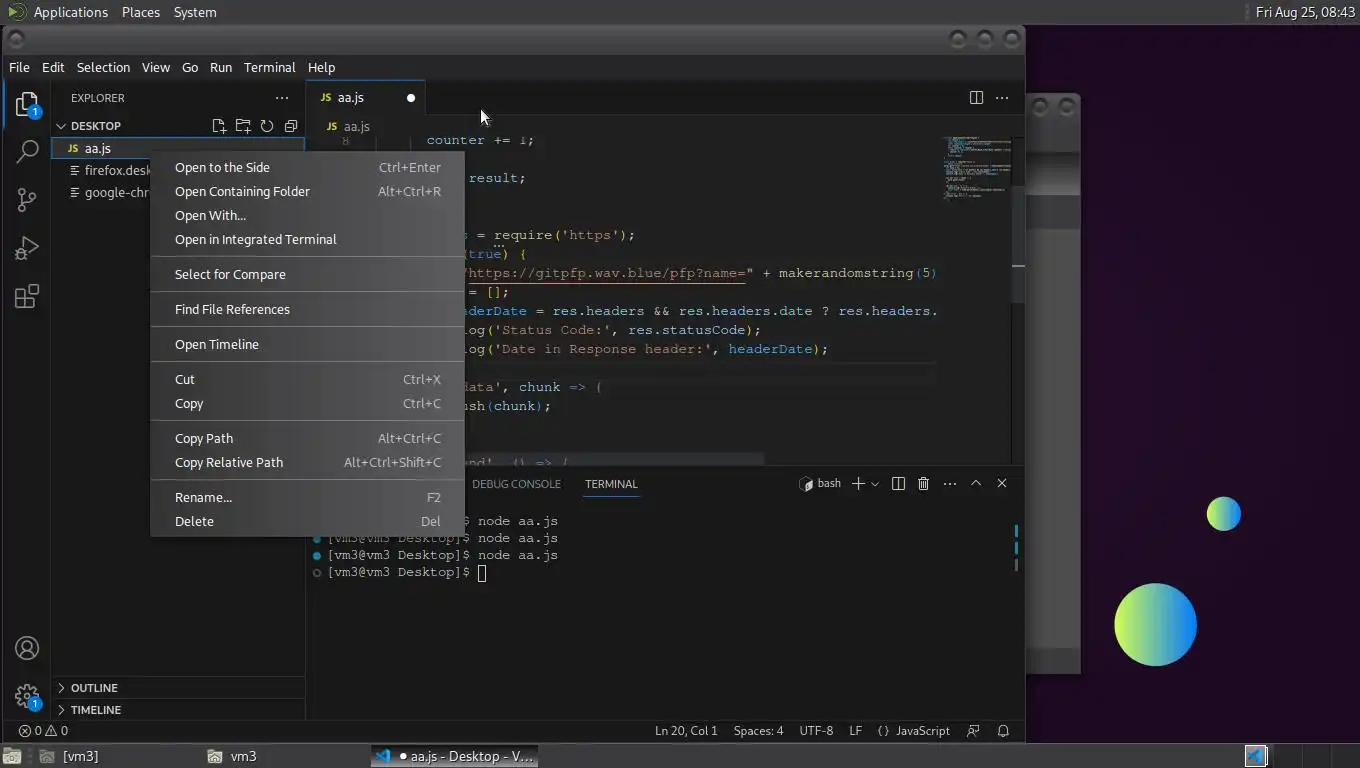Click the New Folder icon in Explorer

click(243, 126)
